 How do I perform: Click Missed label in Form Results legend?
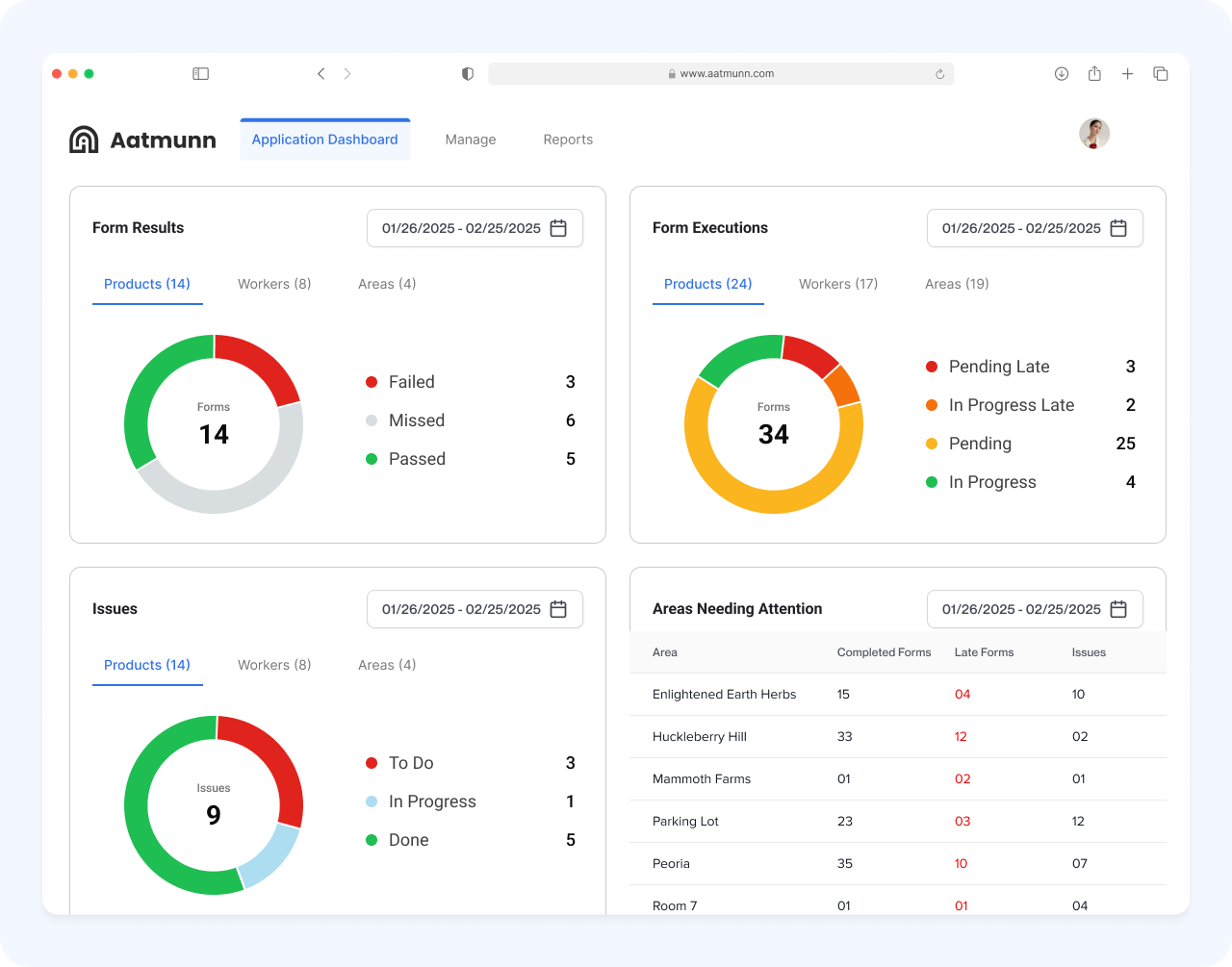(417, 420)
